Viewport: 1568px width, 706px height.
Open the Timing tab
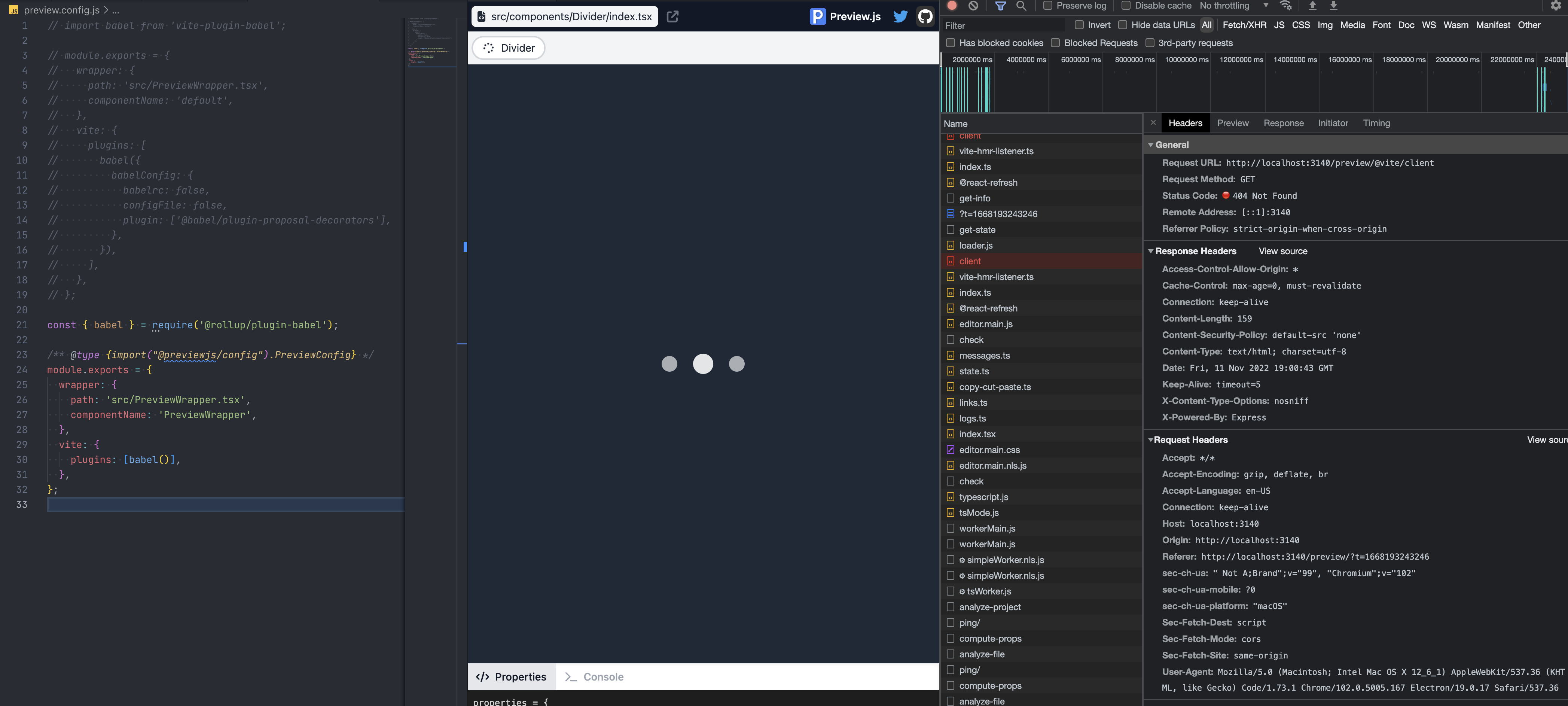pyautogui.click(x=1376, y=123)
